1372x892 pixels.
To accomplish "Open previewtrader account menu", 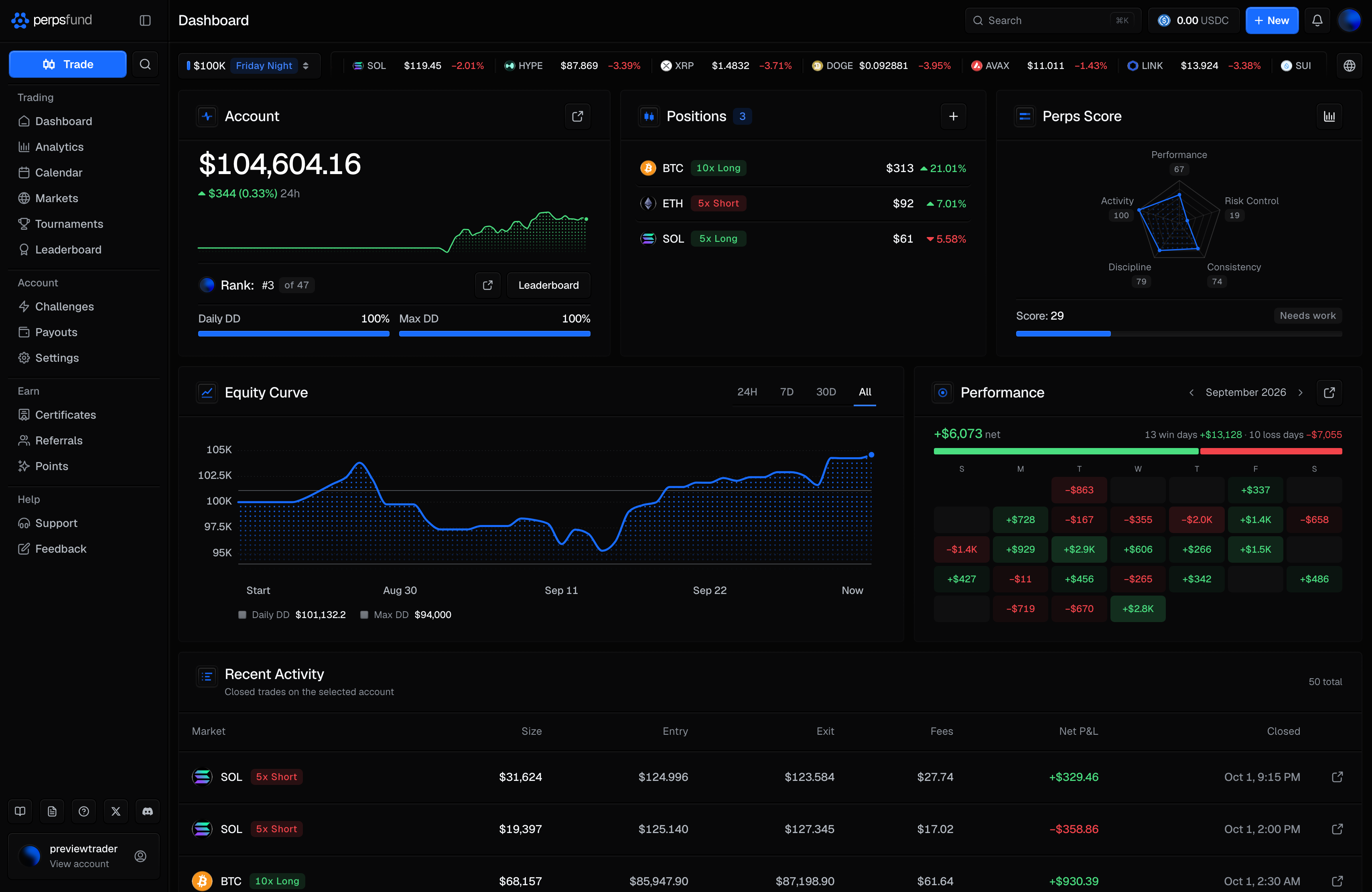I will [x=83, y=856].
